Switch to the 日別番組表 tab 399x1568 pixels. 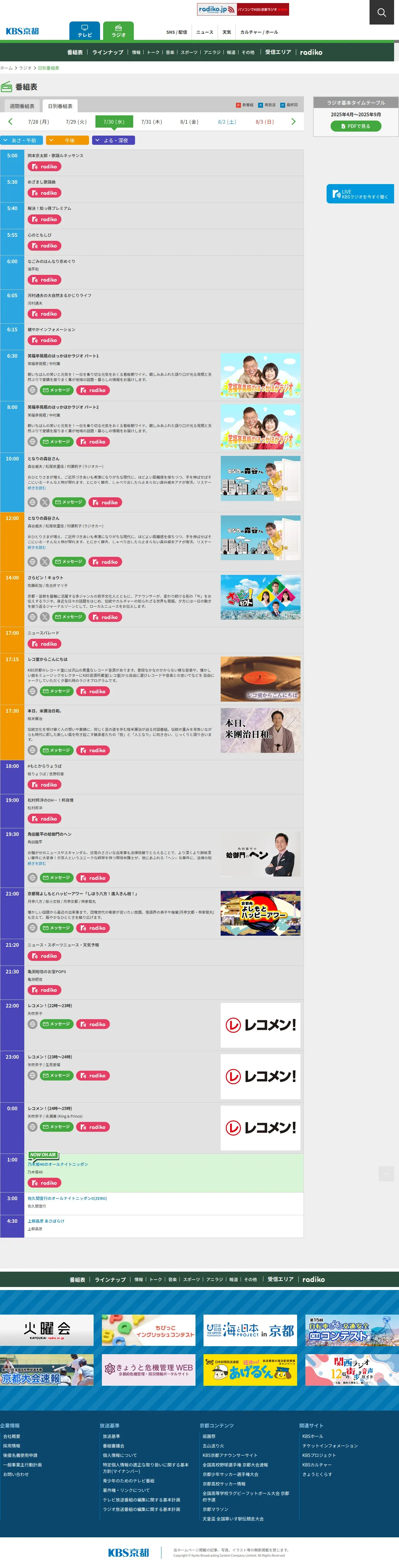[60, 106]
